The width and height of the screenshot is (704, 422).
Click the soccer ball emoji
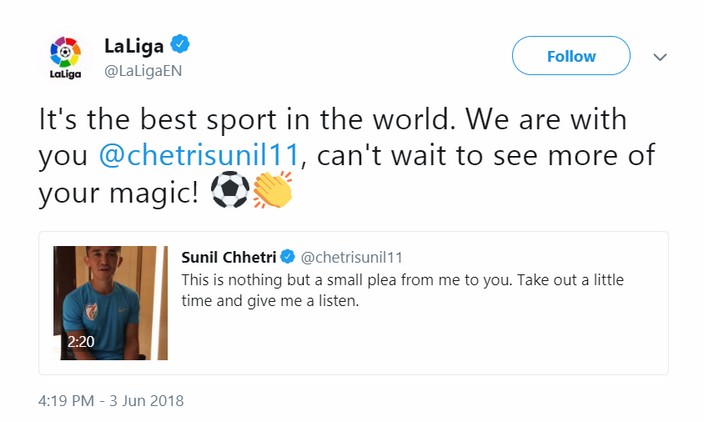coord(230,189)
